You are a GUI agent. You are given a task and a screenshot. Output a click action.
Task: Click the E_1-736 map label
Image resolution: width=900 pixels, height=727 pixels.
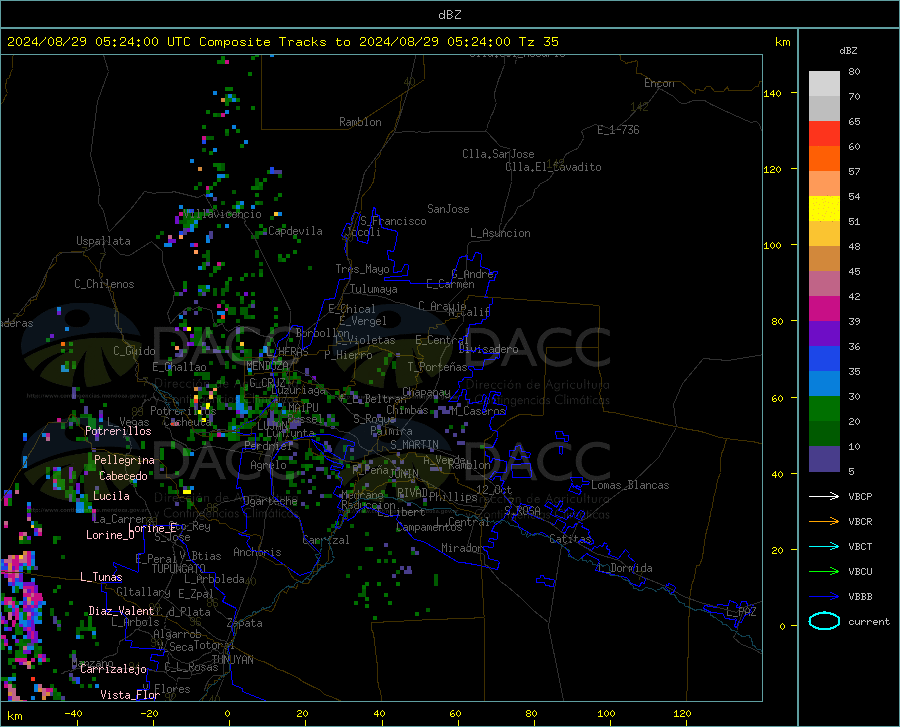click(x=618, y=130)
